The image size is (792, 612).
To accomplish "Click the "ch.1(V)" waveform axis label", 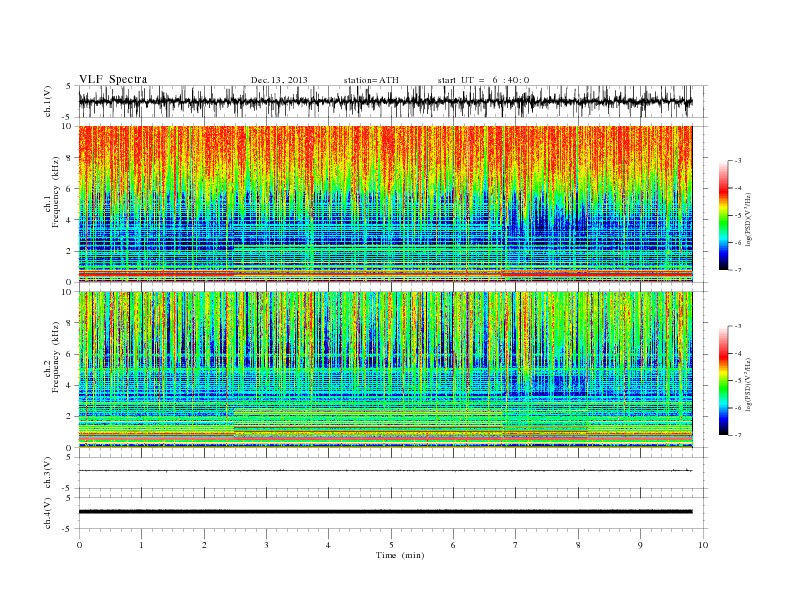I will 48,101.
